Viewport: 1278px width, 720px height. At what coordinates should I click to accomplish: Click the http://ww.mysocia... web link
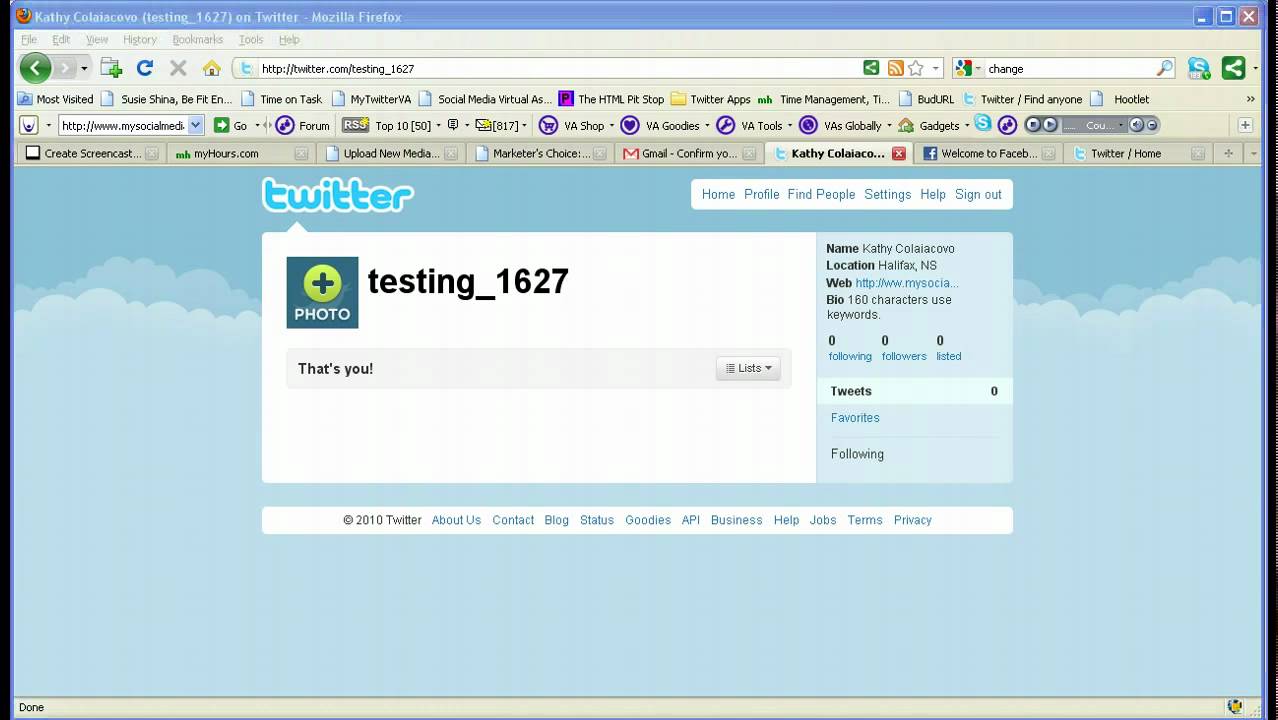907,283
